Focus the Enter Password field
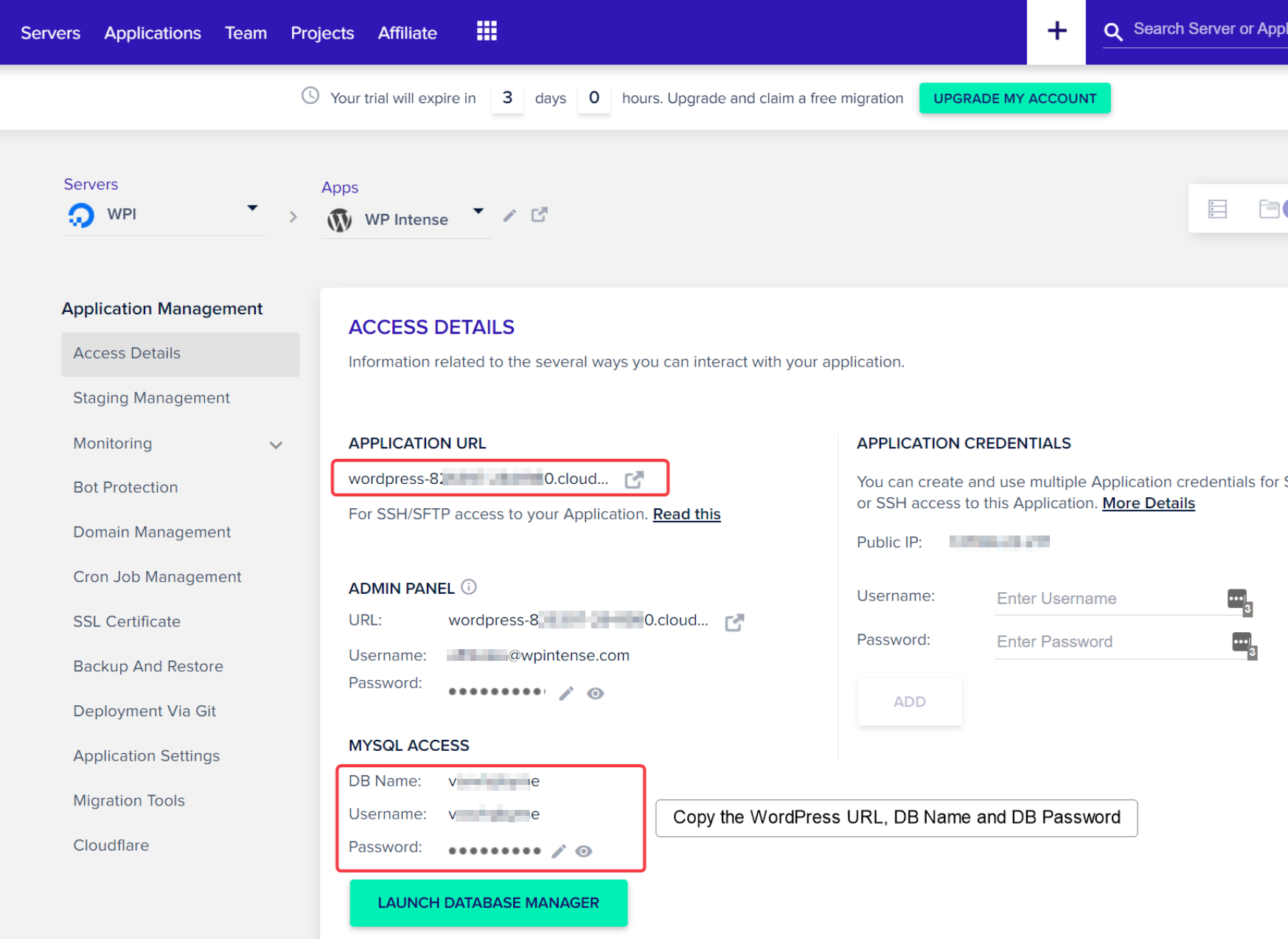This screenshot has height=939, width=1288. pos(1113,642)
